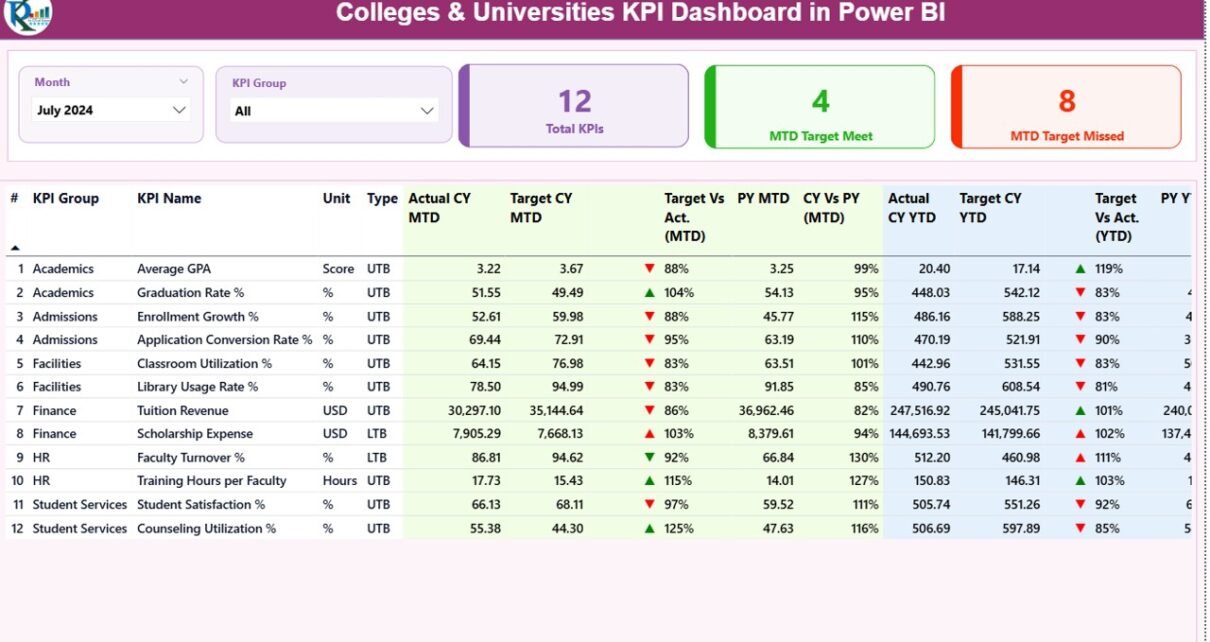Viewport: 1210px width, 642px height.
Task: Click the MTD Target Missed card
Action: pyautogui.click(x=1066, y=107)
